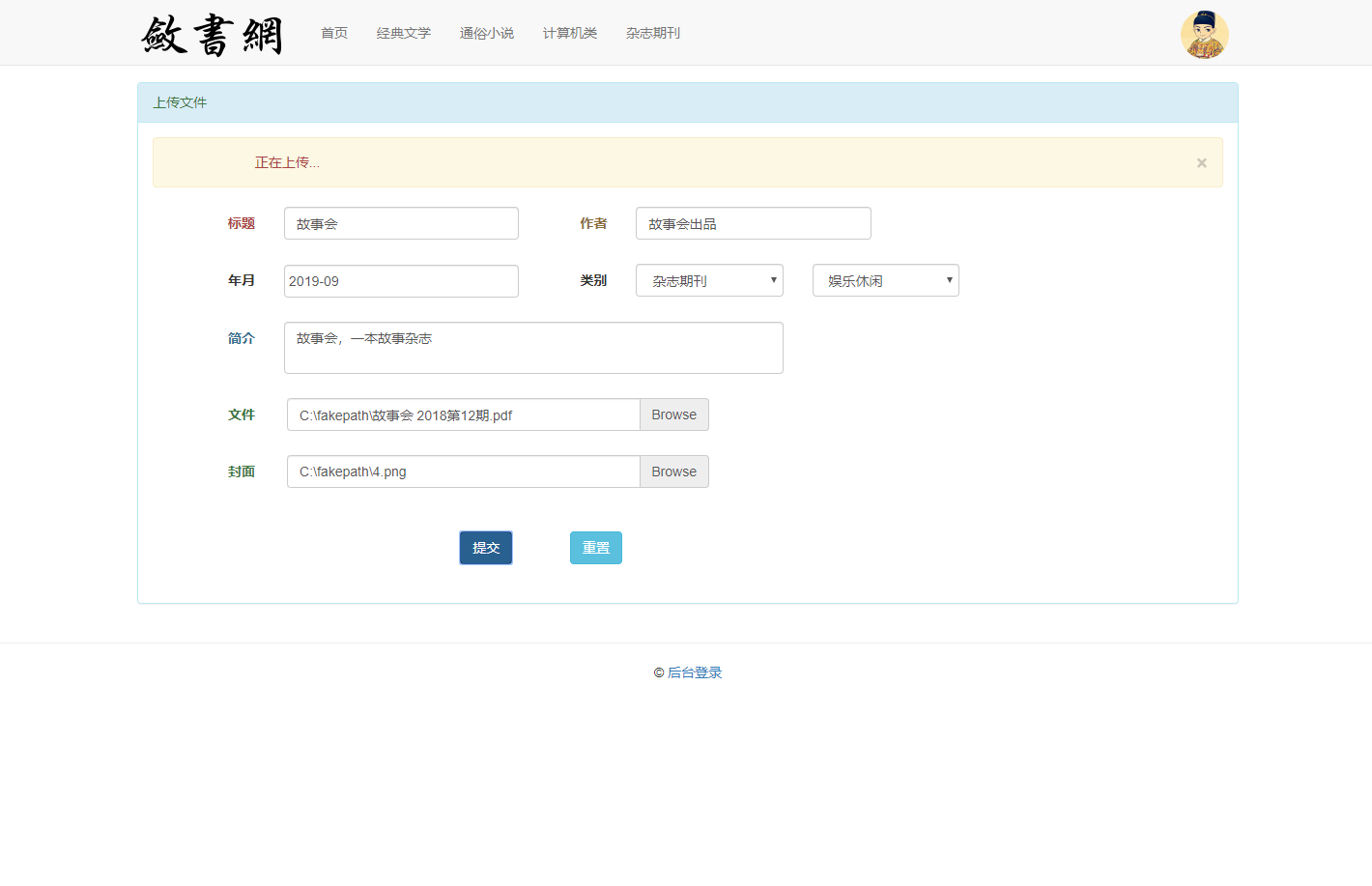
Task: Open the user avatar in the top right
Action: 1204,34
